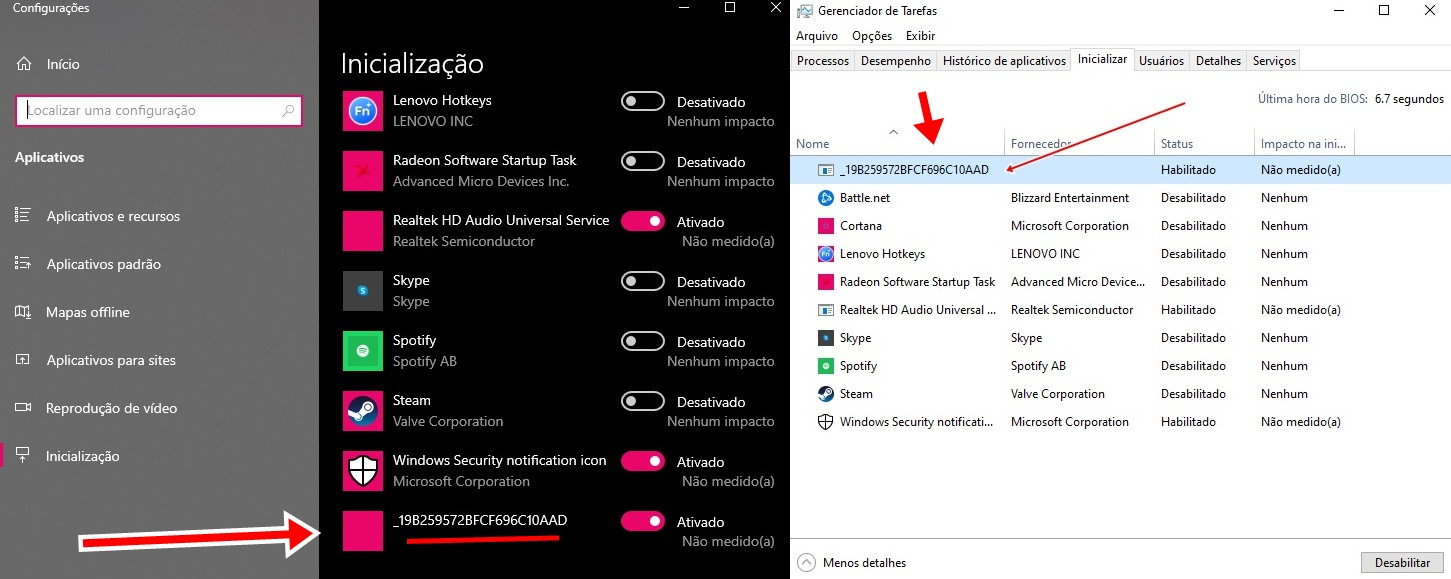The image size is (1451, 579).
Task: Click the Mapas offline map icon
Action: (23, 312)
